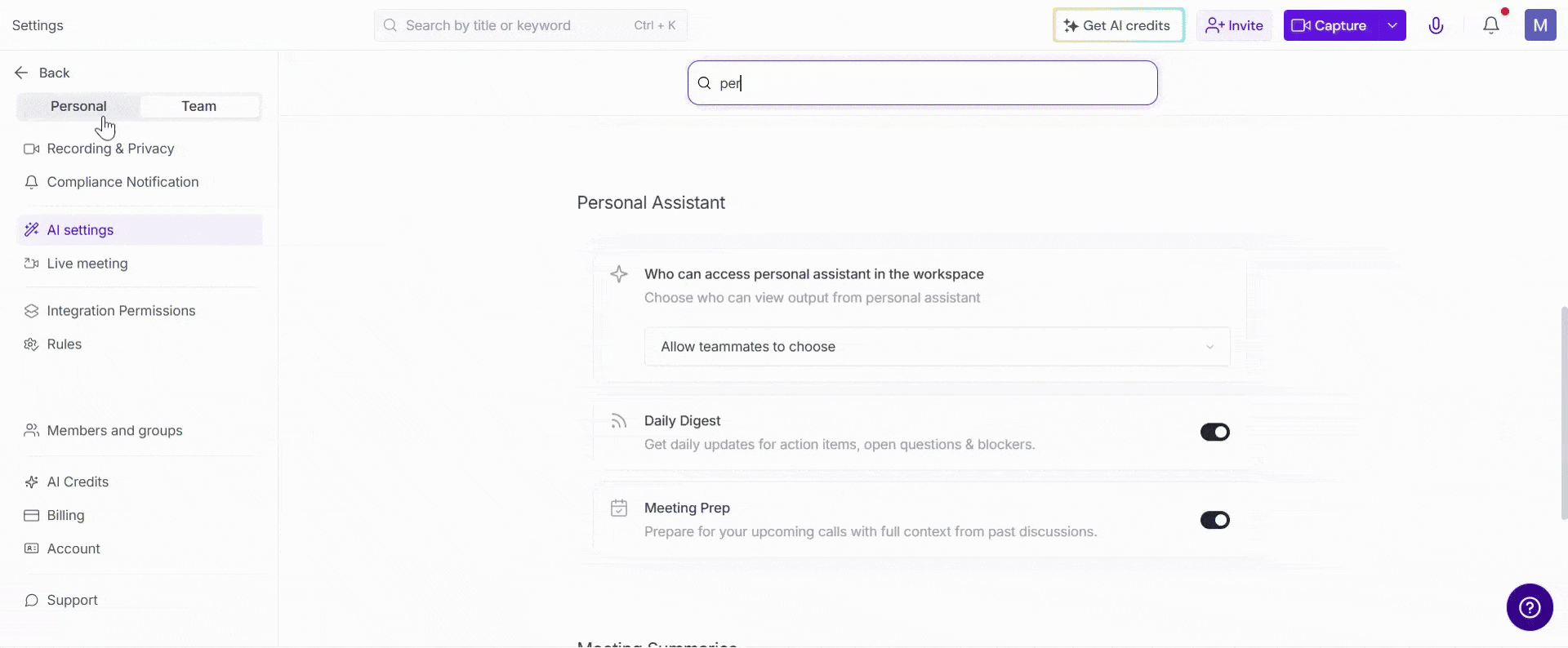Click the top search bar magnifier icon

[x=390, y=25]
